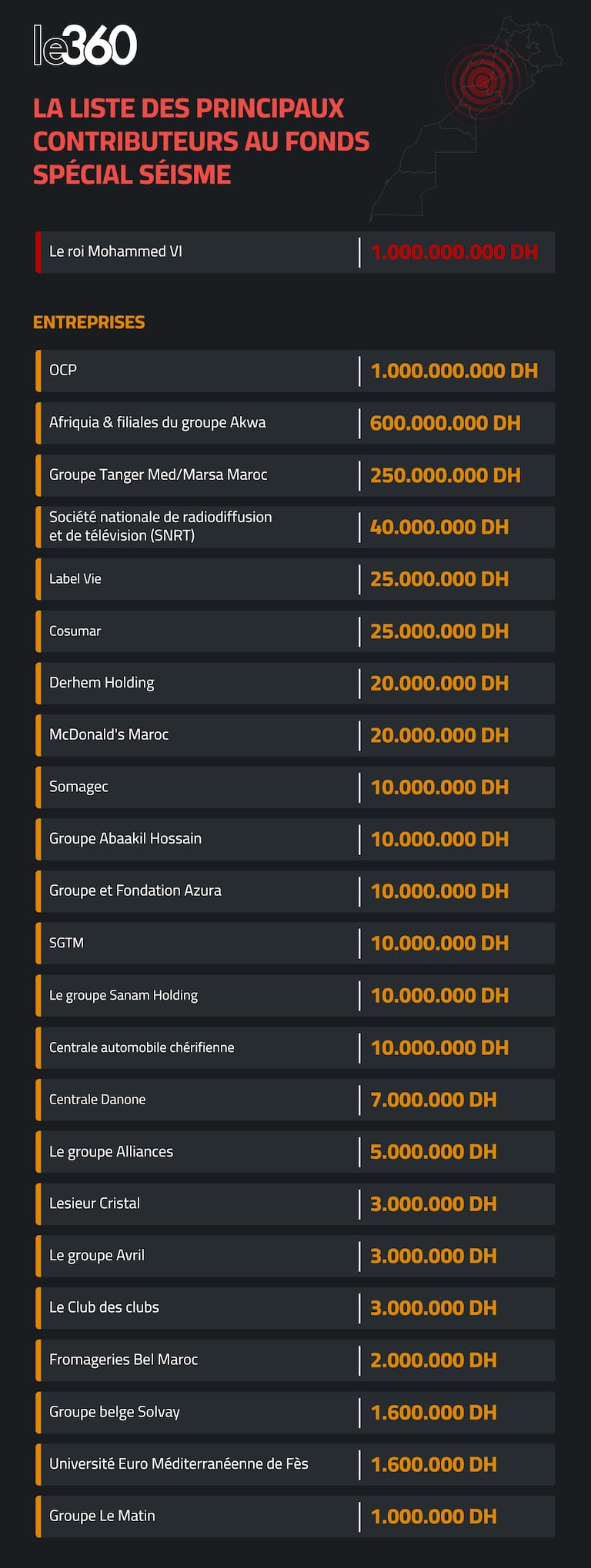
Task: Click Afriquia & filiales du groupe Akwa
Action: (157, 422)
